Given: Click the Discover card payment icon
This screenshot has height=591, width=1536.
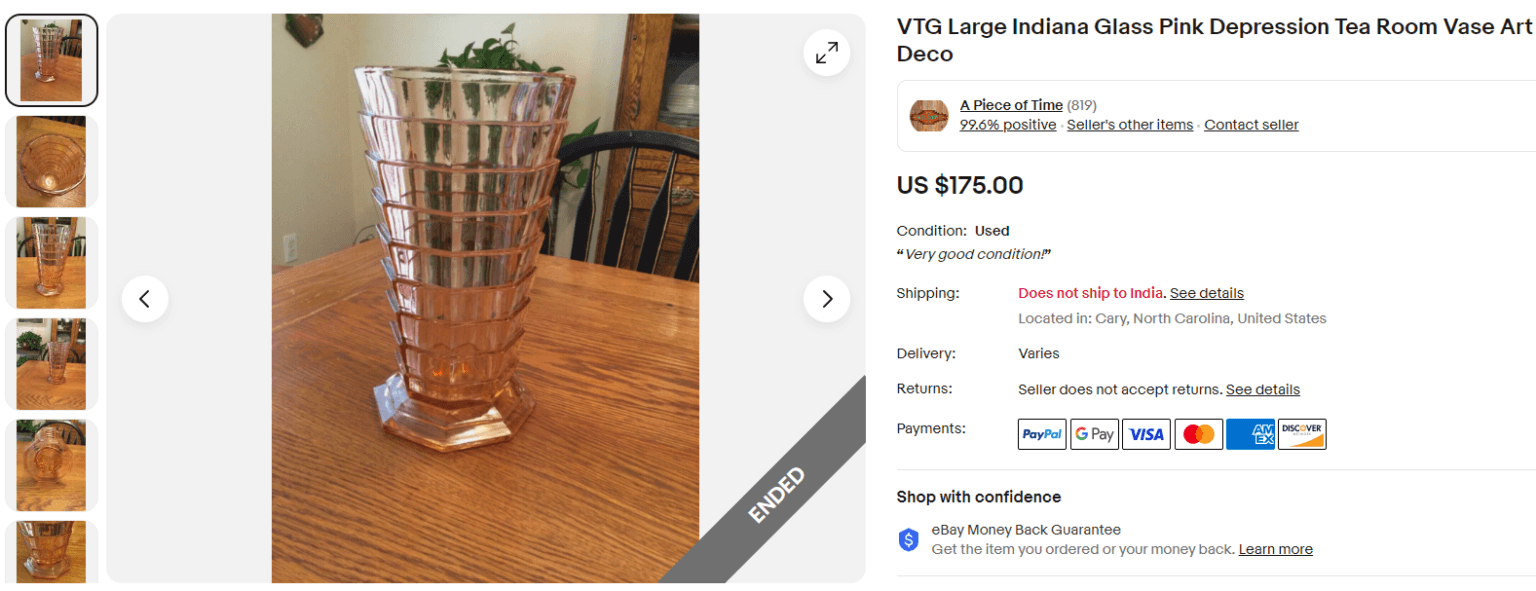Looking at the screenshot, I should (x=1302, y=433).
